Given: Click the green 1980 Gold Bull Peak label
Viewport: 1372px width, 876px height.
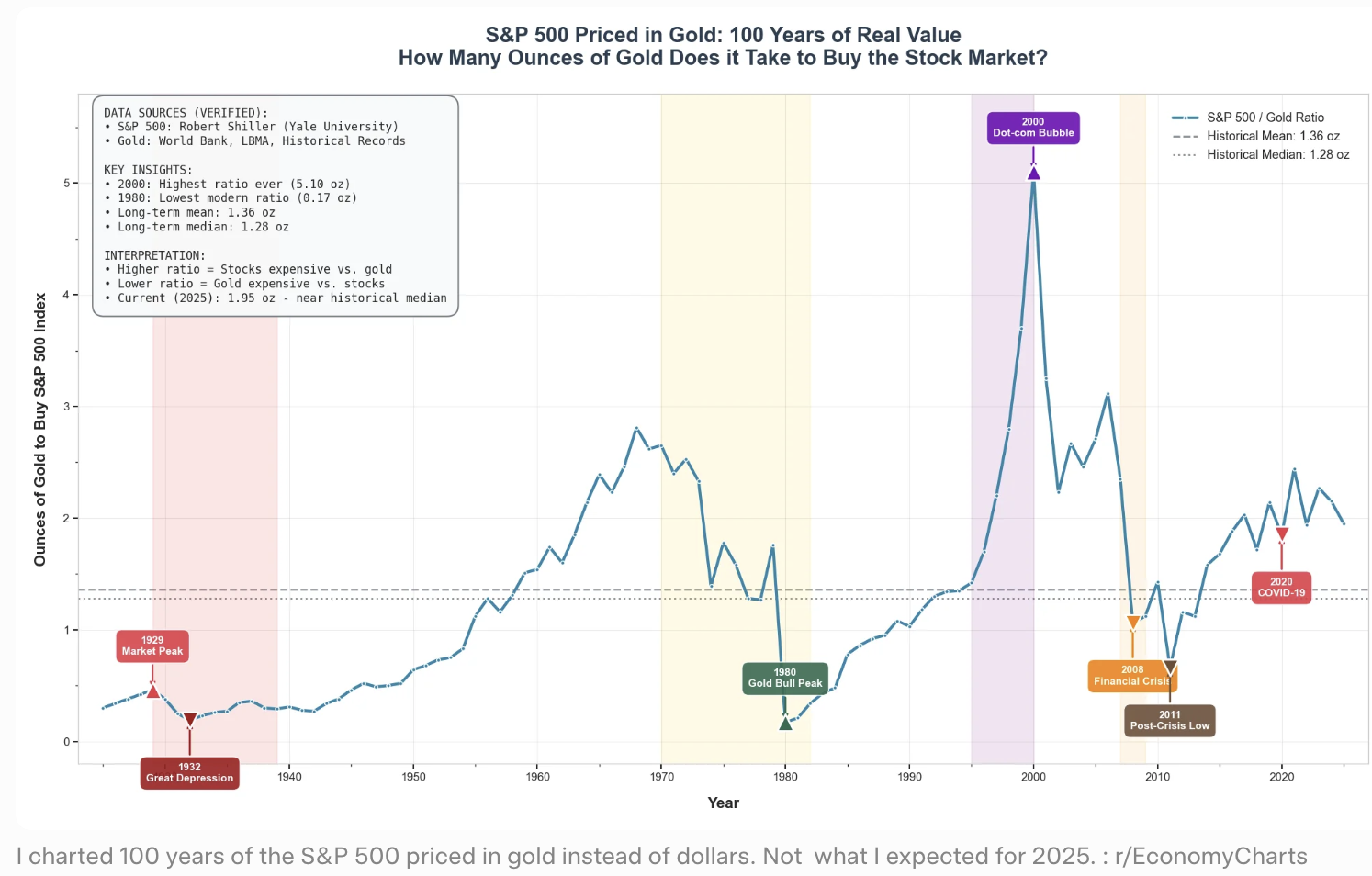Looking at the screenshot, I should tap(785, 678).
